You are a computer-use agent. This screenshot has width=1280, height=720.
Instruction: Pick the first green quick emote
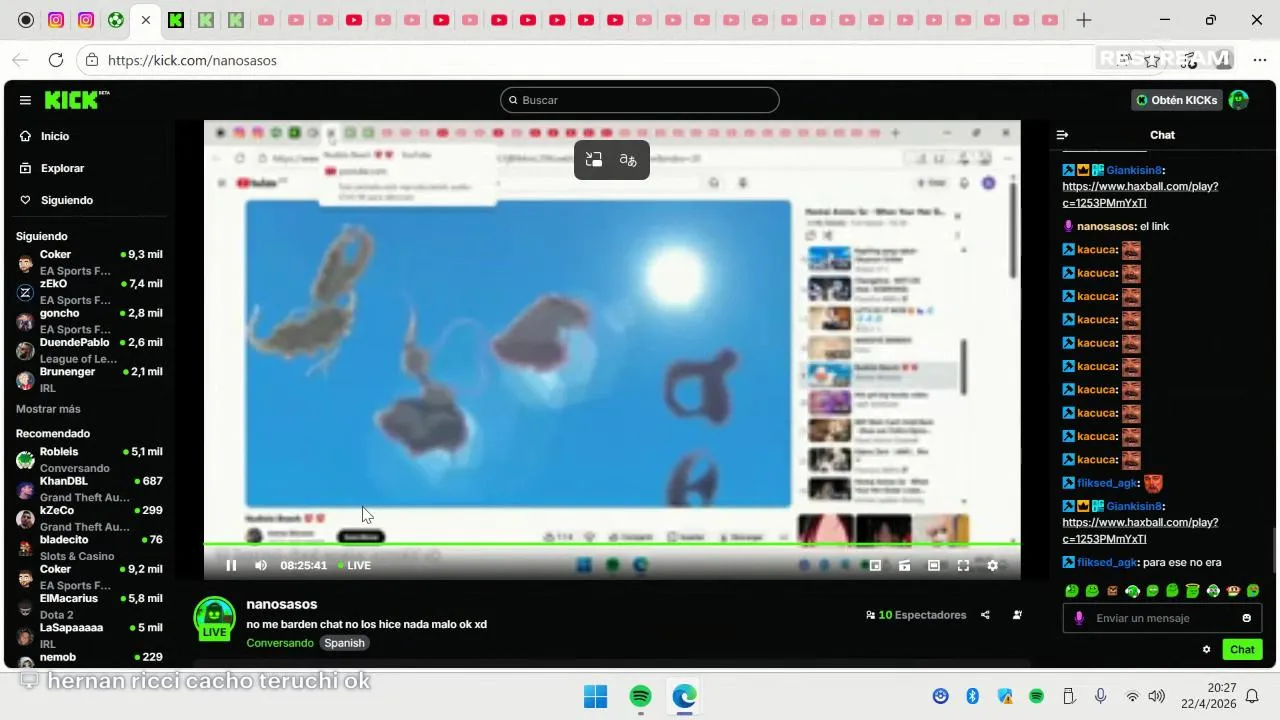tap(1072, 591)
